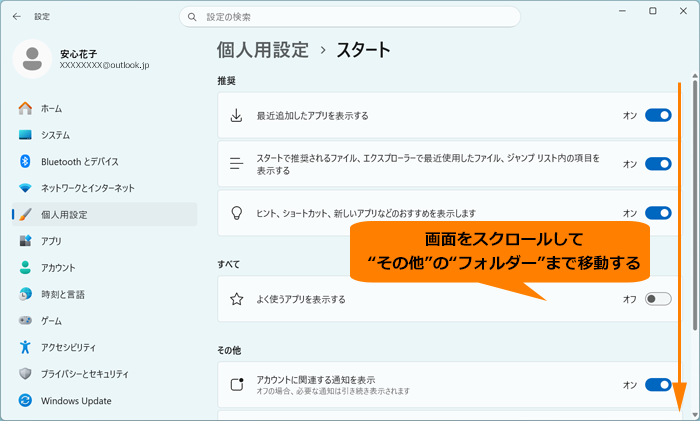The image size is (700, 421).
Task: Click list icon of recommended files row
Action: pos(236,164)
